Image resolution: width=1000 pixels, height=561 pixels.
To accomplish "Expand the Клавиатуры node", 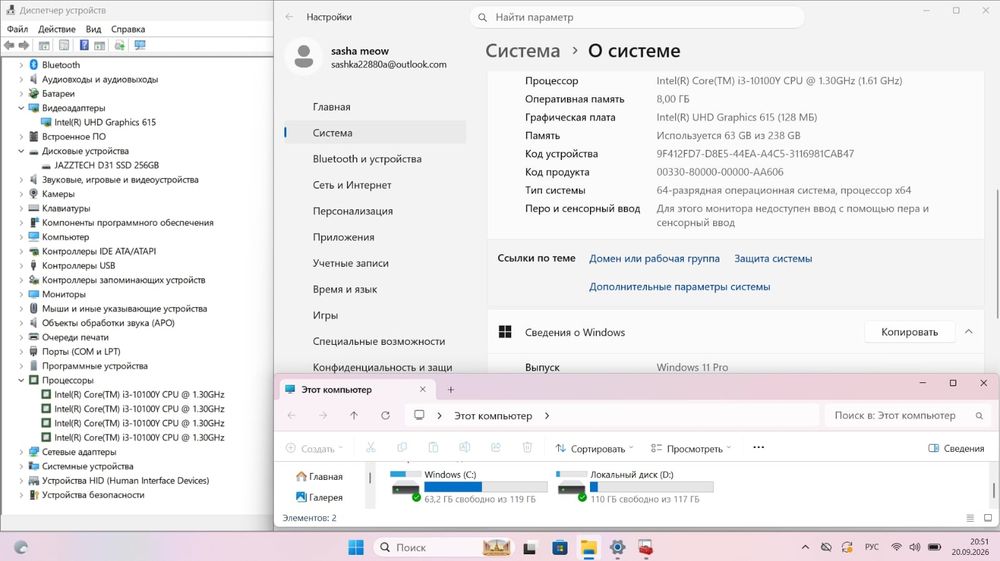I will (20, 208).
